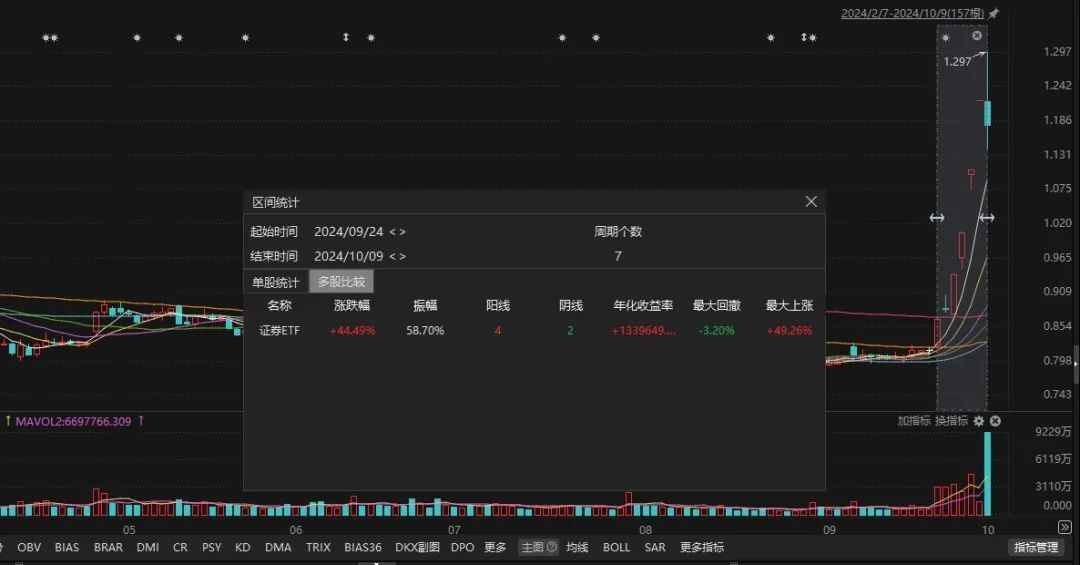Viewport: 1080px width, 565px height.
Task: Pin the 2024/2/7-2024/10/9 date range
Action: [993, 13]
